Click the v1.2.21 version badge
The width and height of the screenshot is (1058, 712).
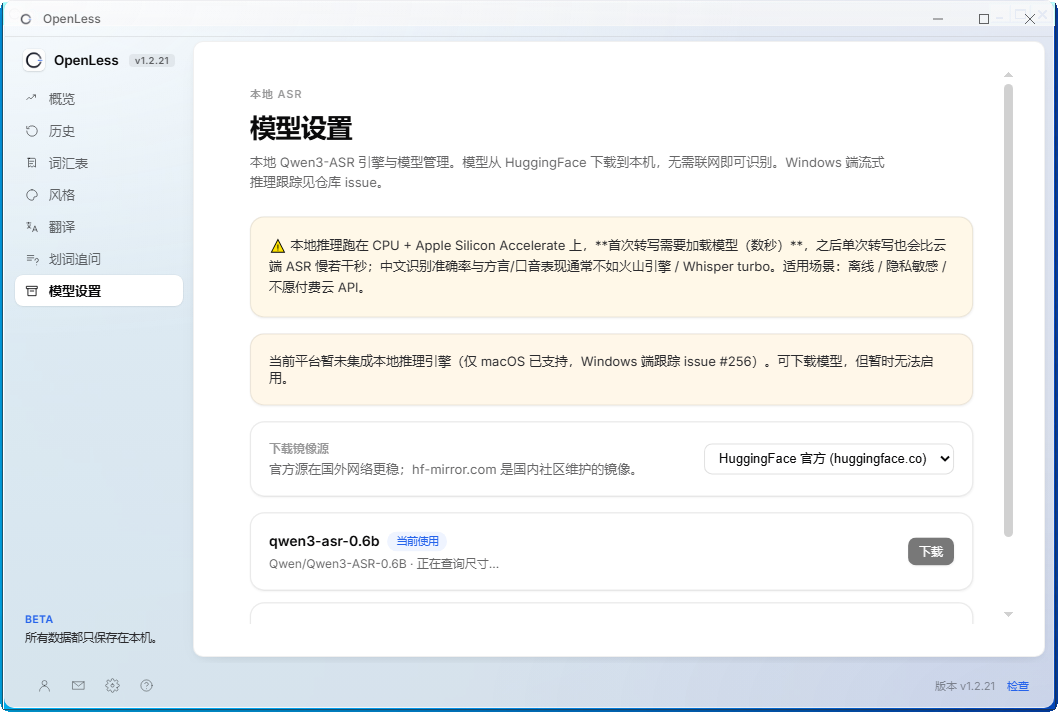pos(152,61)
